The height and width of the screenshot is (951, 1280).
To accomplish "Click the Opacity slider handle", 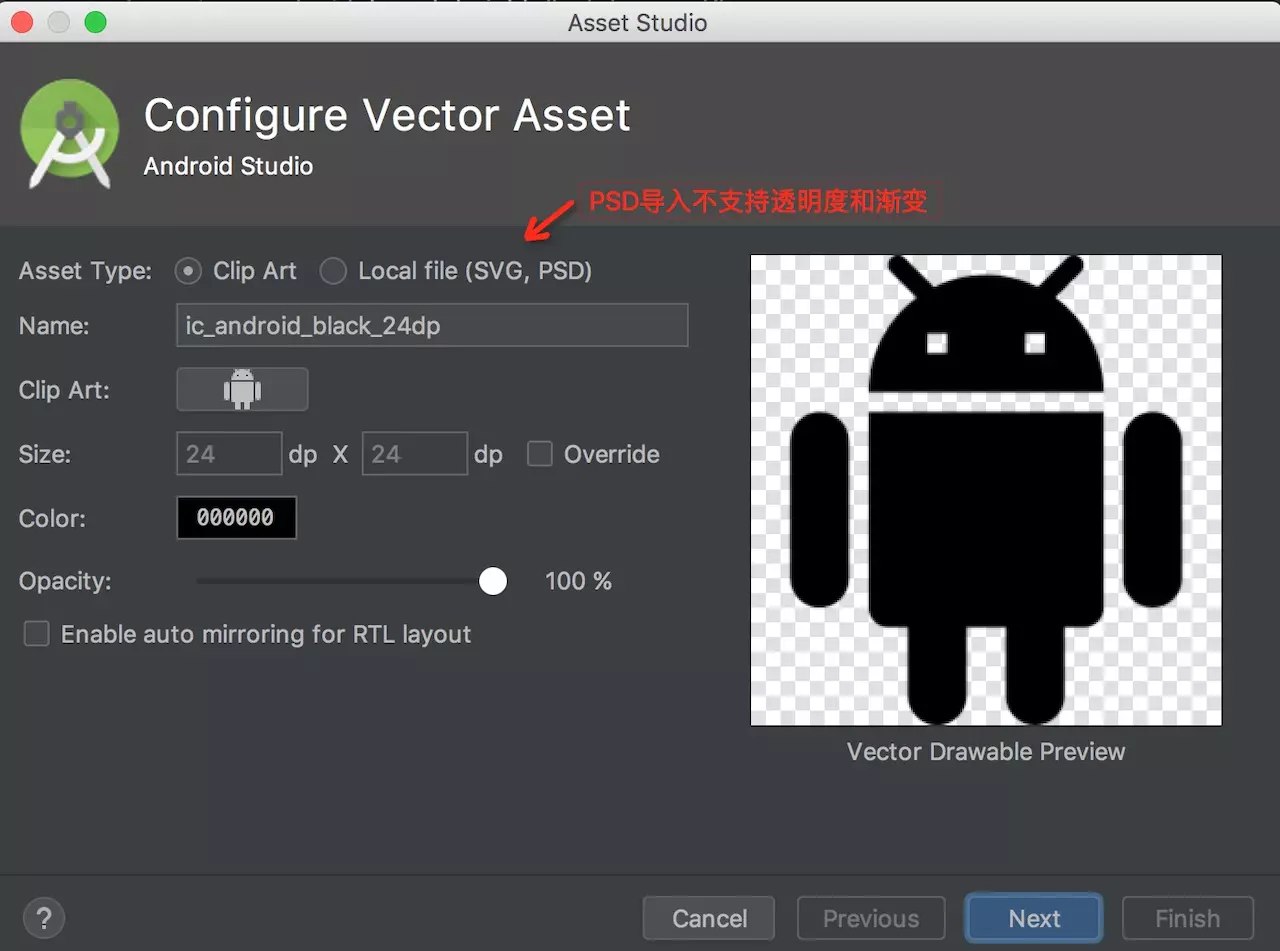I will coord(493,581).
